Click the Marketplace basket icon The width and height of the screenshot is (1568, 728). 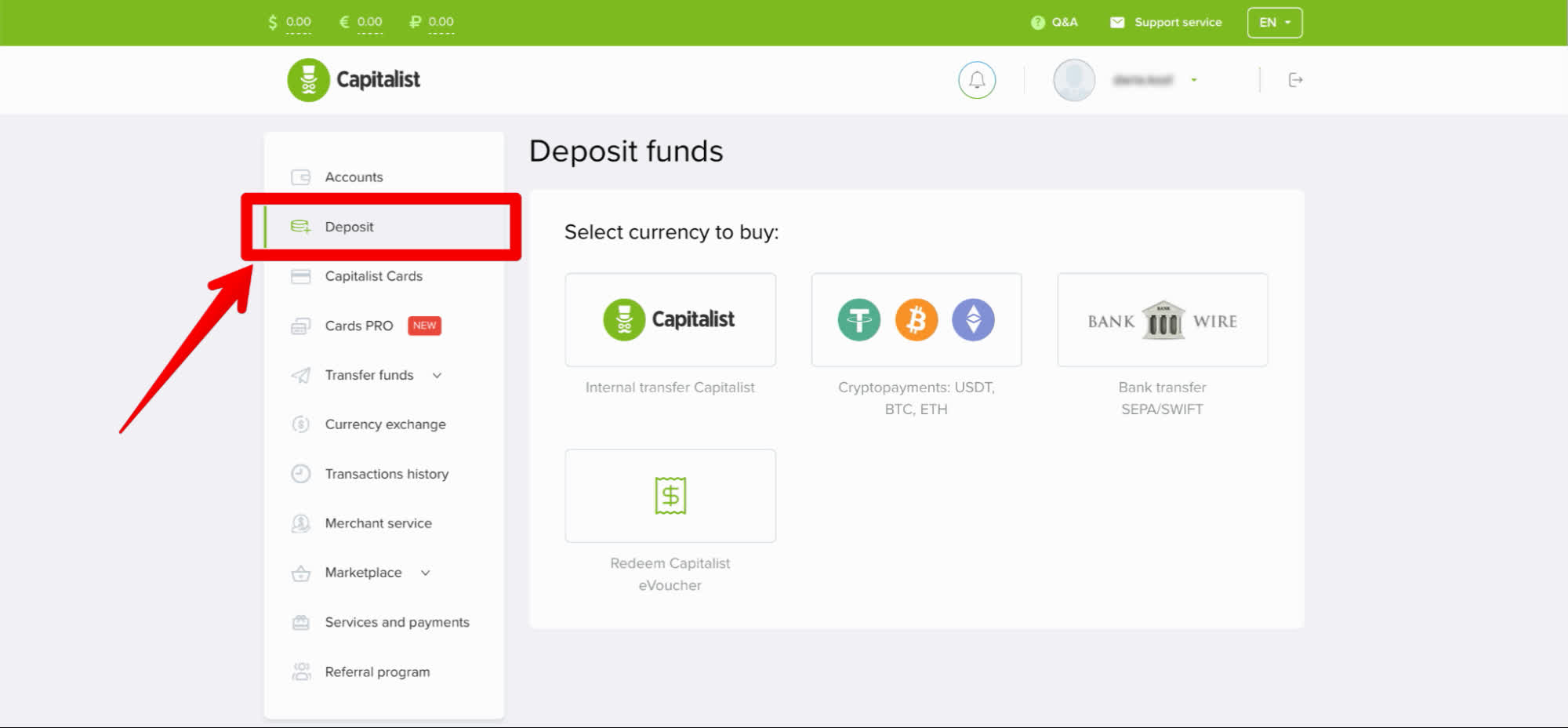(x=300, y=573)
